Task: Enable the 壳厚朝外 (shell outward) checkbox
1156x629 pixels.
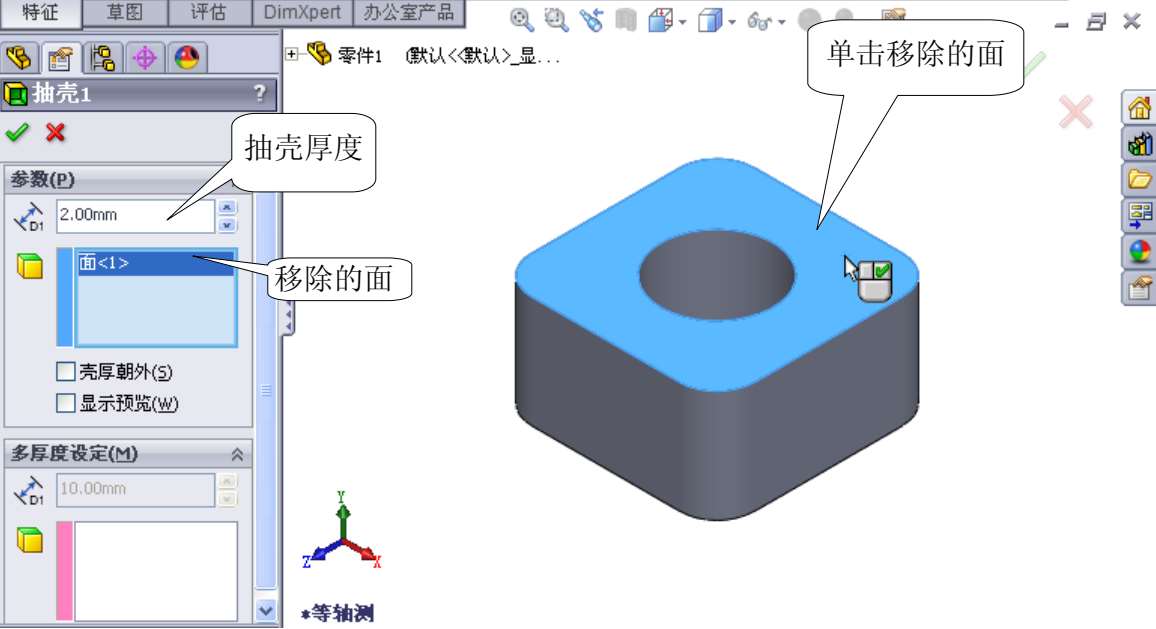Action: point(66,373)
